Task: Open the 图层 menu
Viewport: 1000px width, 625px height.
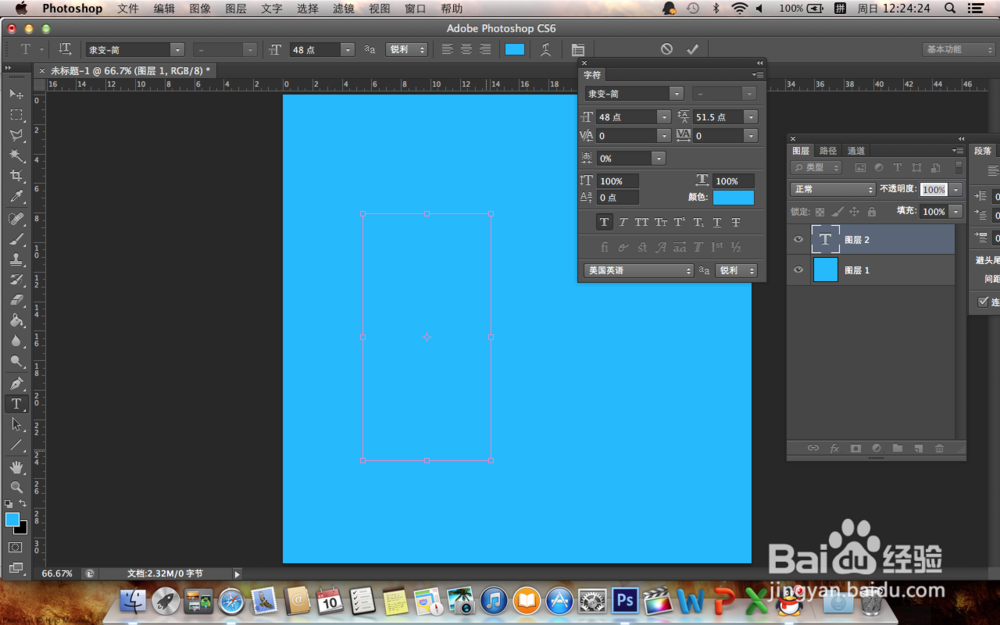Action: coord(235,8)
